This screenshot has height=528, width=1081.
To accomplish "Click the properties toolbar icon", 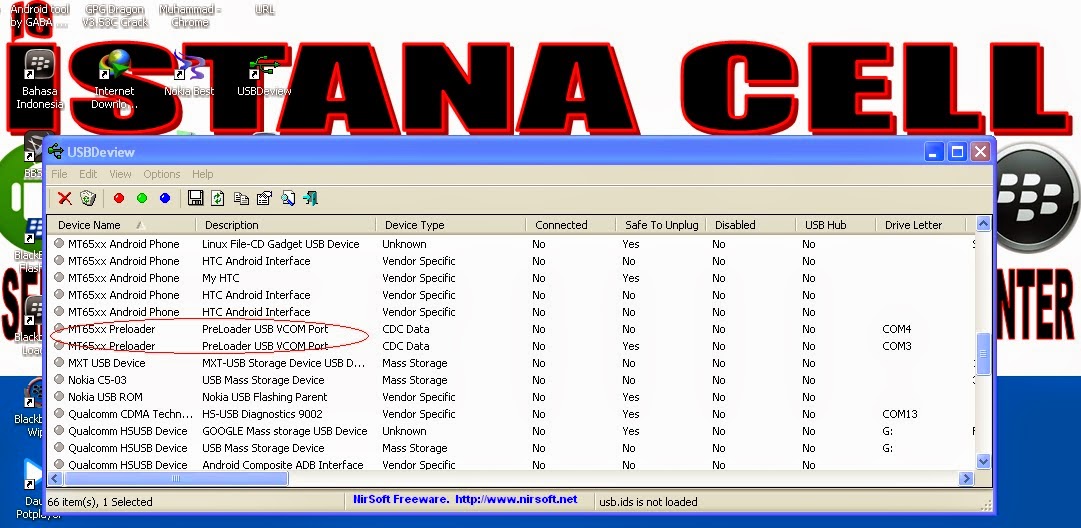I will (264, 199).
